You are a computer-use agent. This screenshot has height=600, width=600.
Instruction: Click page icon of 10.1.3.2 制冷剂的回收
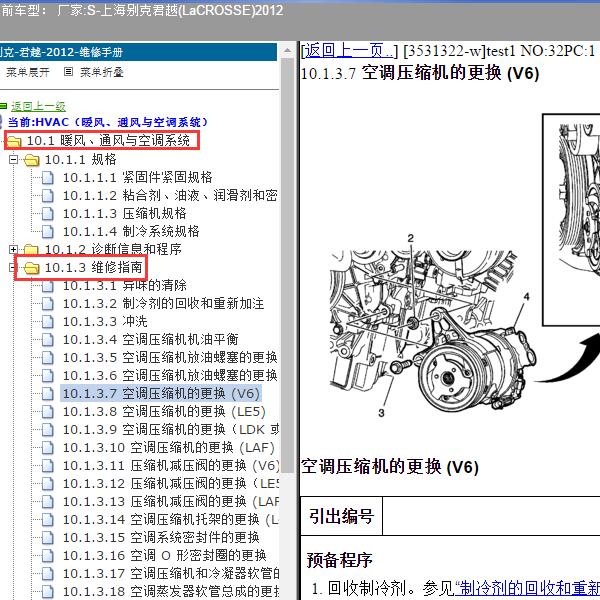pyautogui.click(x=47, y=304)
